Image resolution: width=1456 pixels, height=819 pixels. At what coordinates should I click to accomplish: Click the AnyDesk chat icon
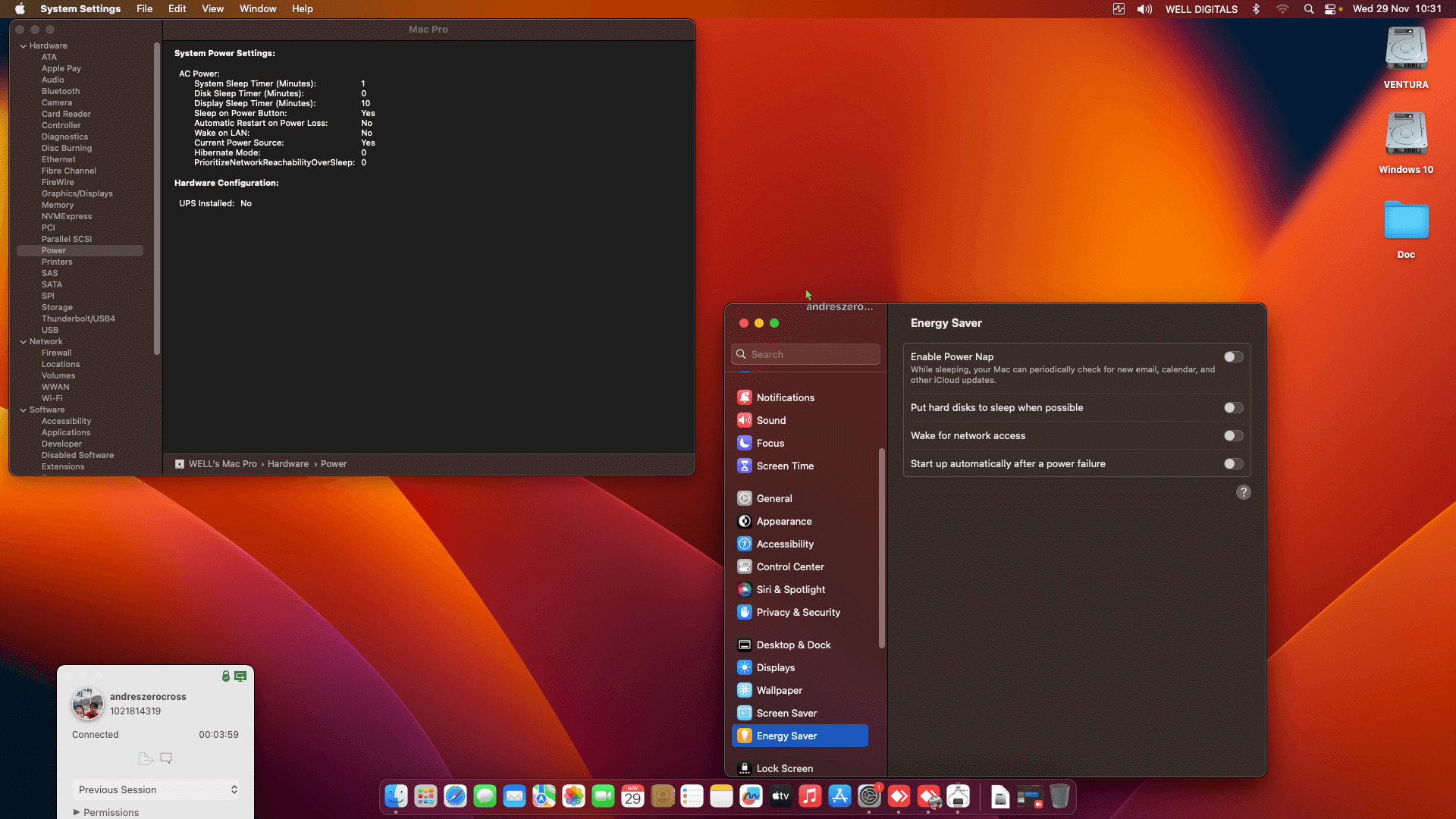point(166,758)
